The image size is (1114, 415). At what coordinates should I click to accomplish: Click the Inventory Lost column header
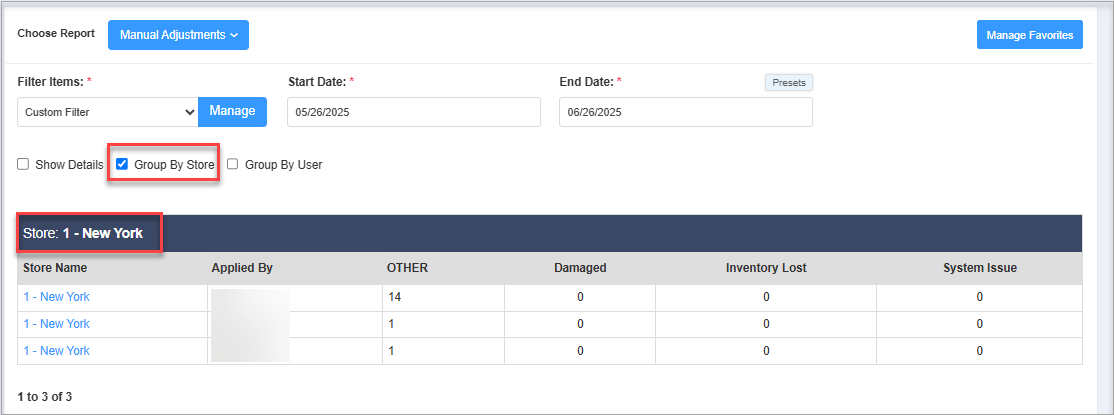(x=766, y=268)
